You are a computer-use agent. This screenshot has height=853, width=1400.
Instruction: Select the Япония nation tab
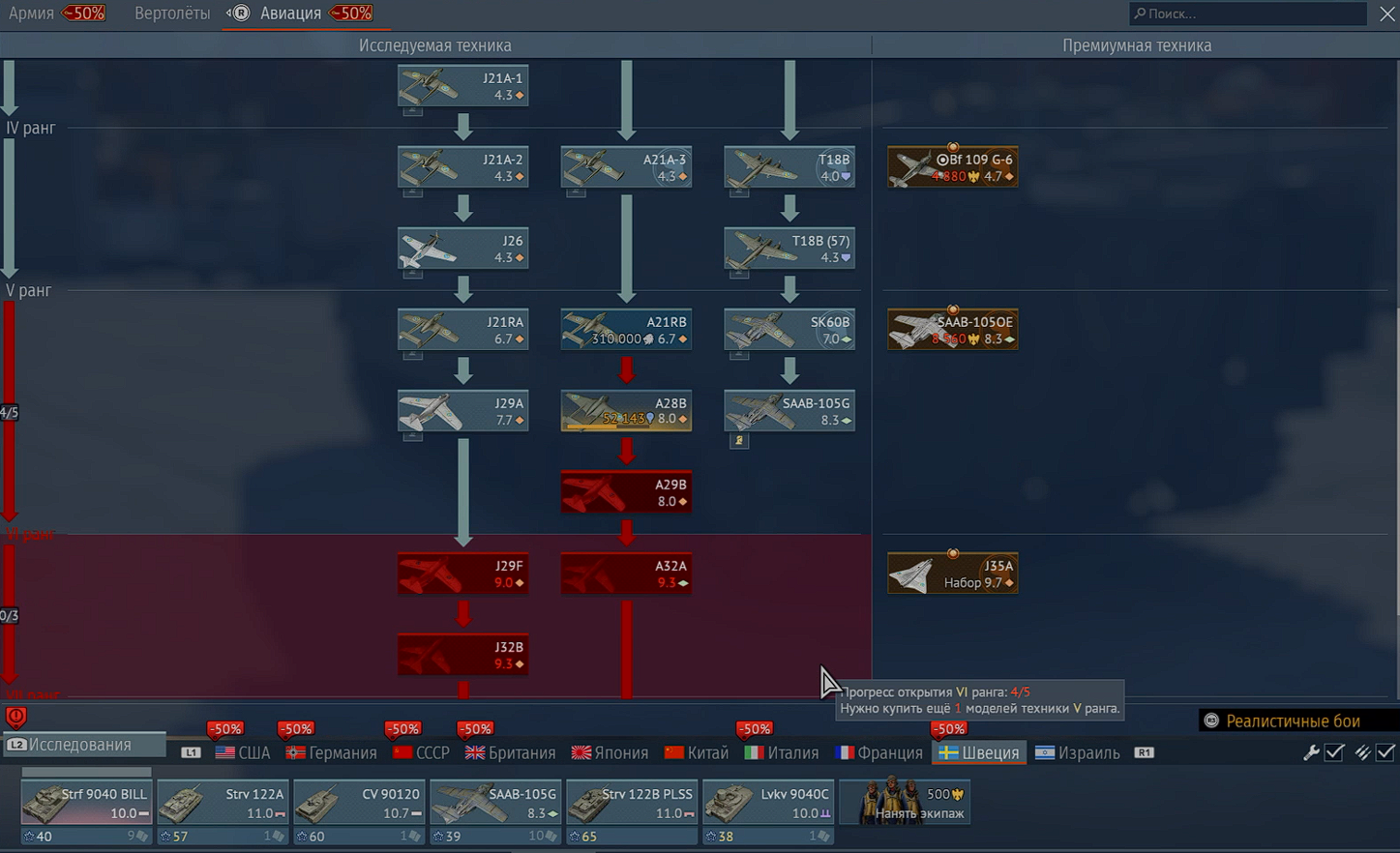click(610, 752)
